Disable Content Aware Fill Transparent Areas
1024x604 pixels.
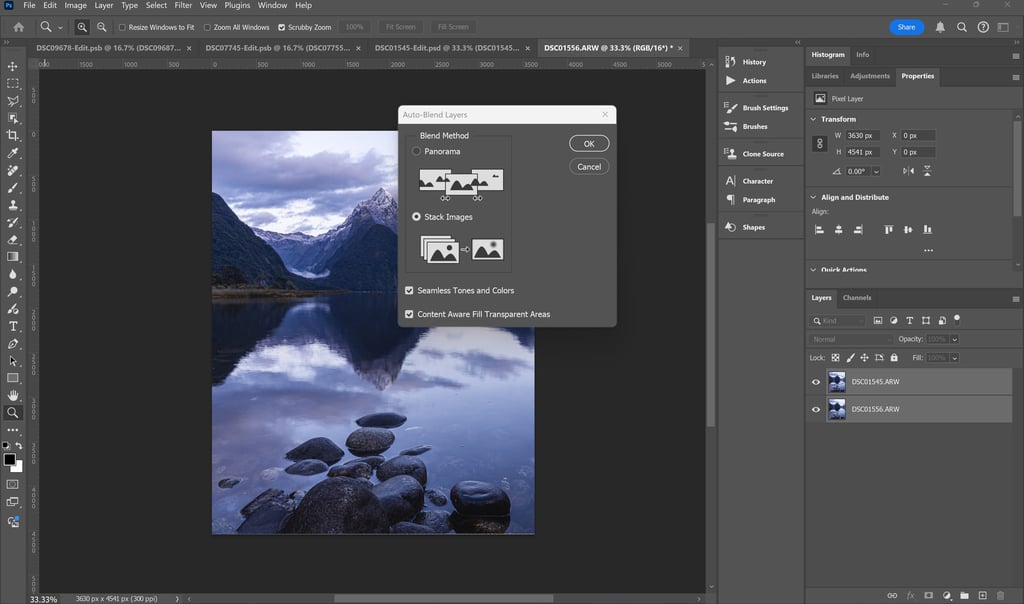(x=409, y=314)
